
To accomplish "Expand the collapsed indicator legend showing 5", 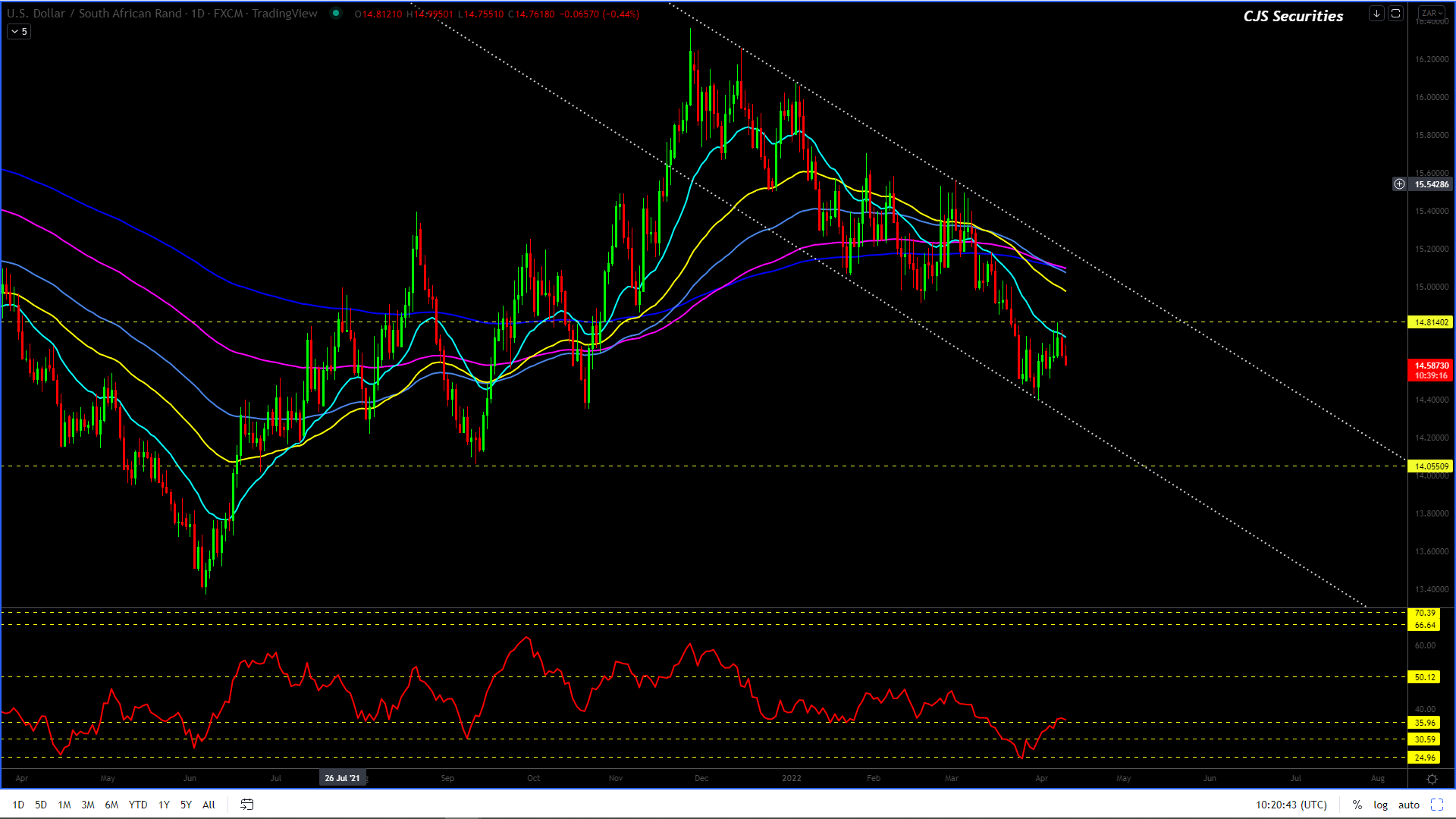I will (19, 32).
